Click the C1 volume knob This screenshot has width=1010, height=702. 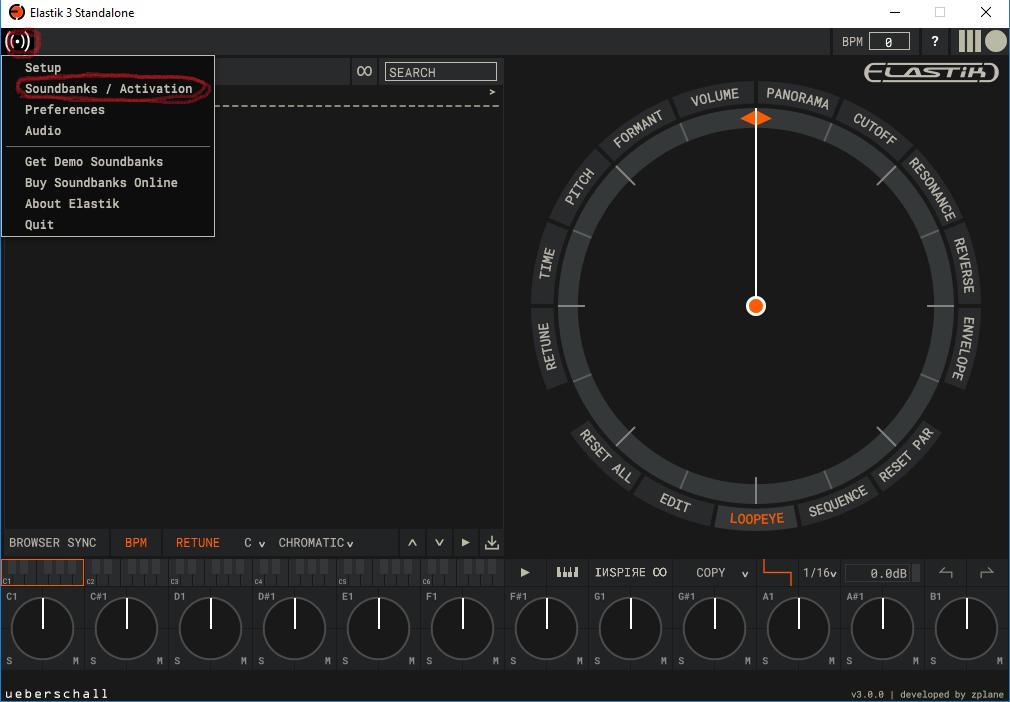43,628
